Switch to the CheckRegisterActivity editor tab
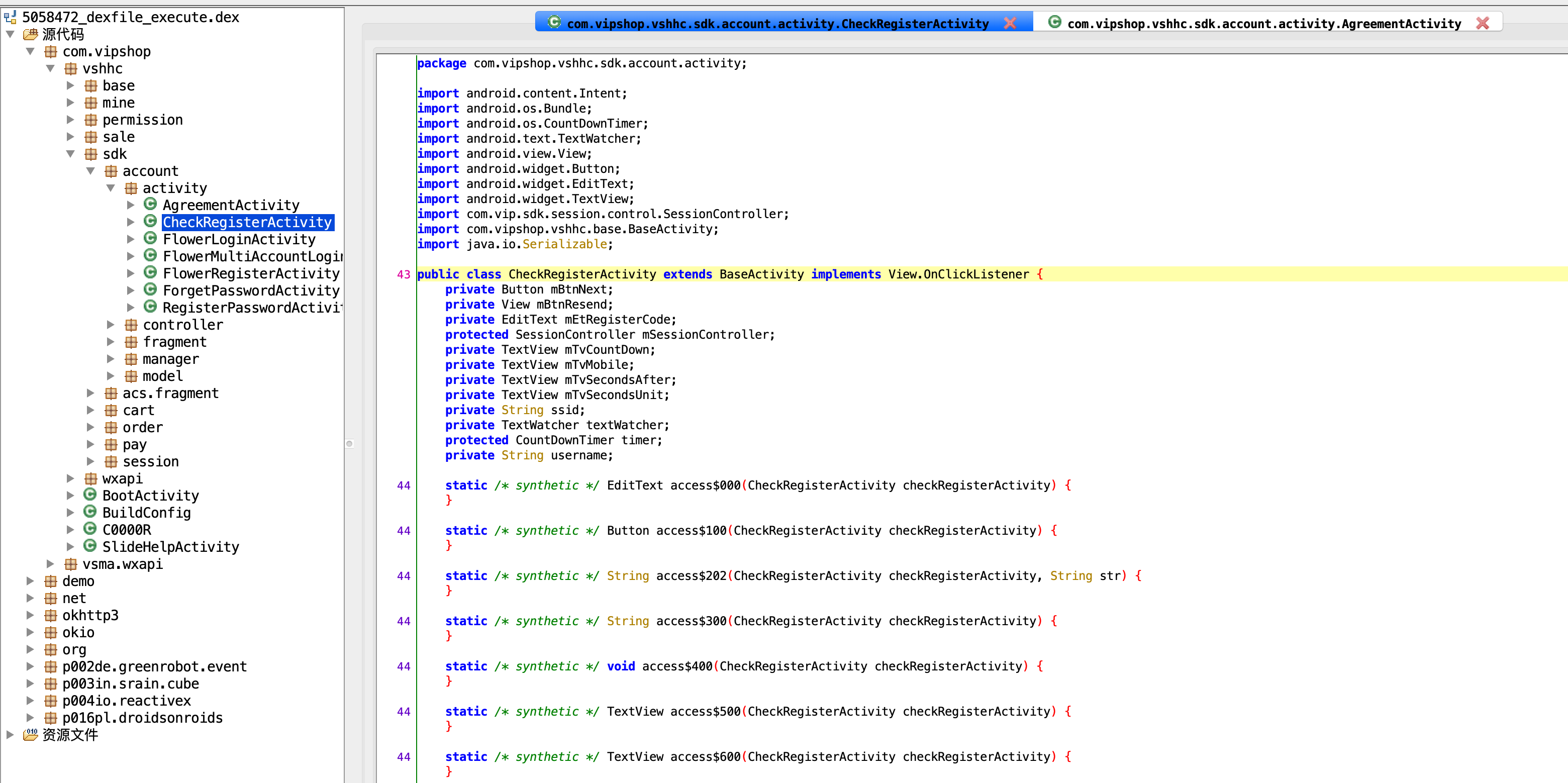1568x783 pixels. tap(777, 23)
